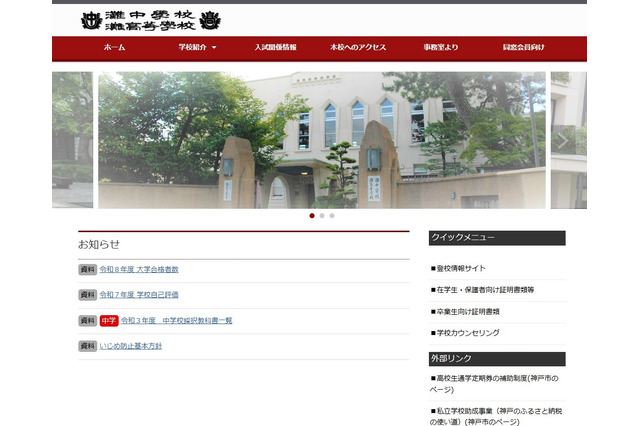This screenshot has height=426, width=640.
Task: Expand the 学校紹介 dropdown menu
Action: click(x=197, y=47)
